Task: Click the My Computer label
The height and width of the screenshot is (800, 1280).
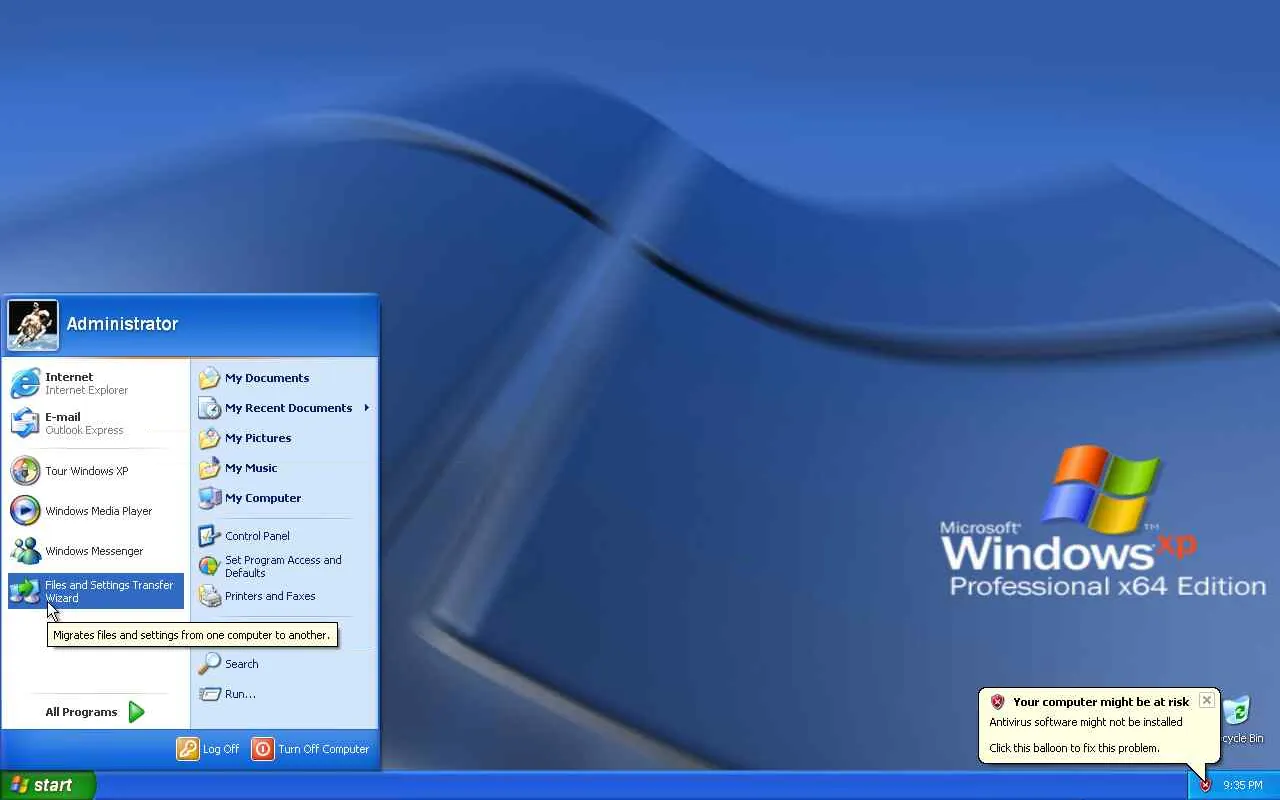Action: pyautogui.click(x=263, y=498)
